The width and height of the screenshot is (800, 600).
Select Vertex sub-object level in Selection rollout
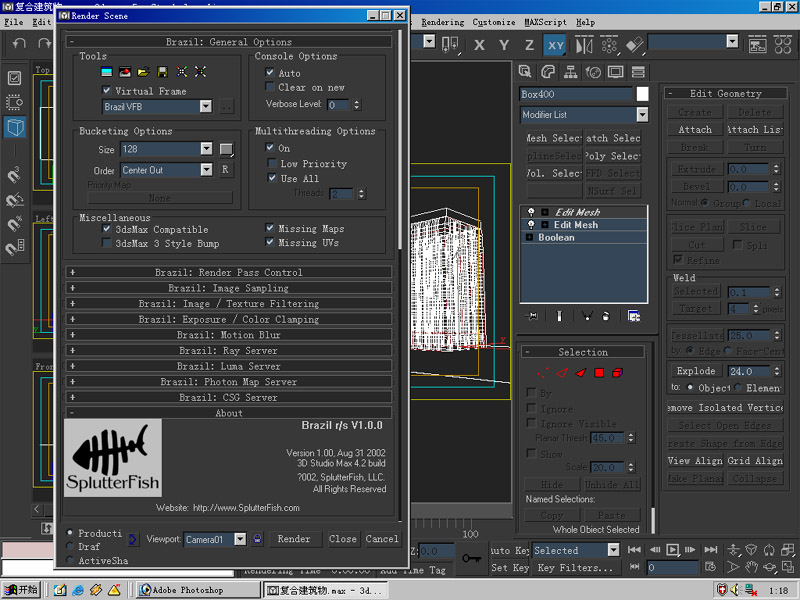[x=543, y=373]
